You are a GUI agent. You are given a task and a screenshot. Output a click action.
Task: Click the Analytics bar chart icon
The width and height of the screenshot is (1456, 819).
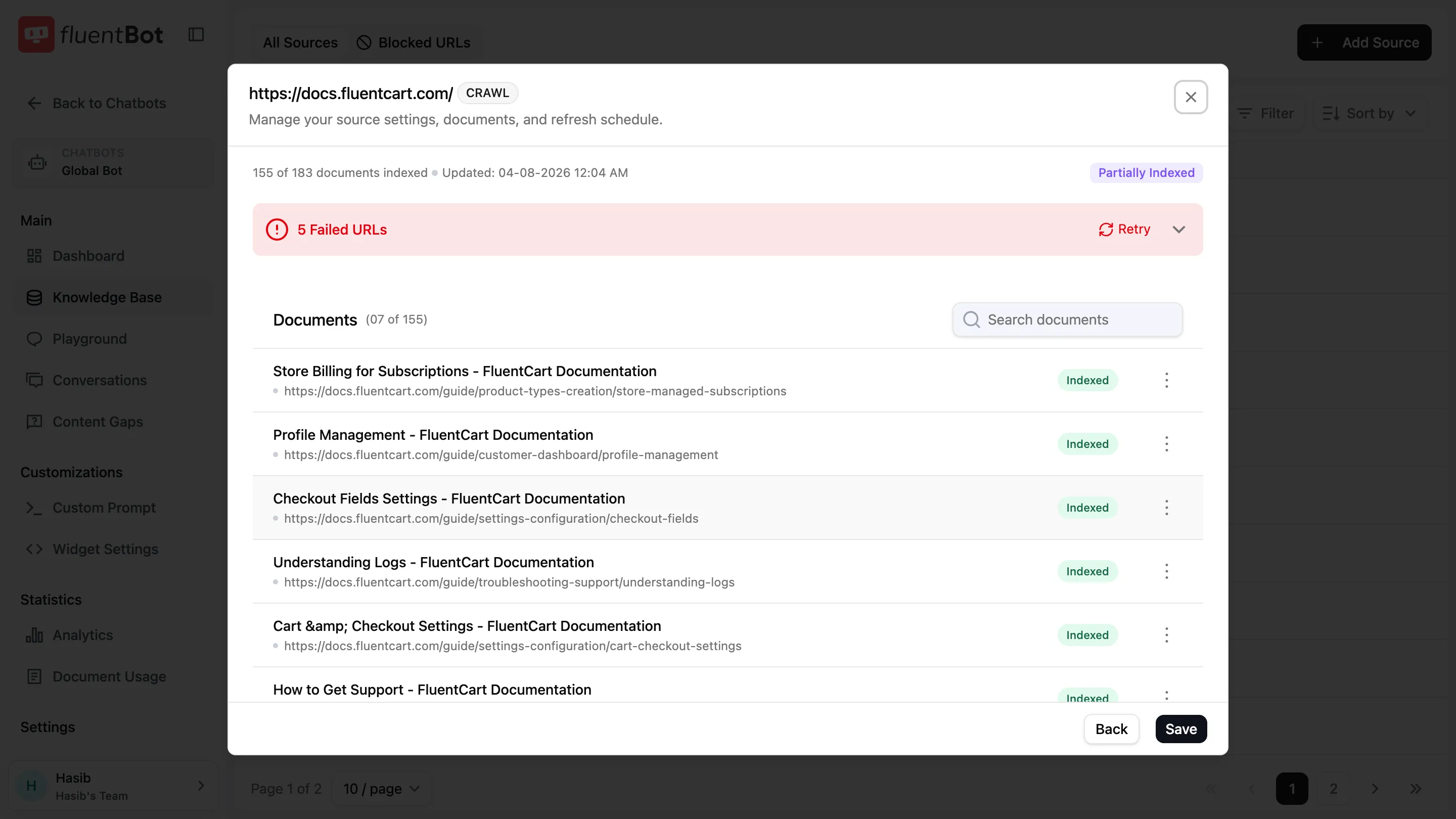(34, 635)
